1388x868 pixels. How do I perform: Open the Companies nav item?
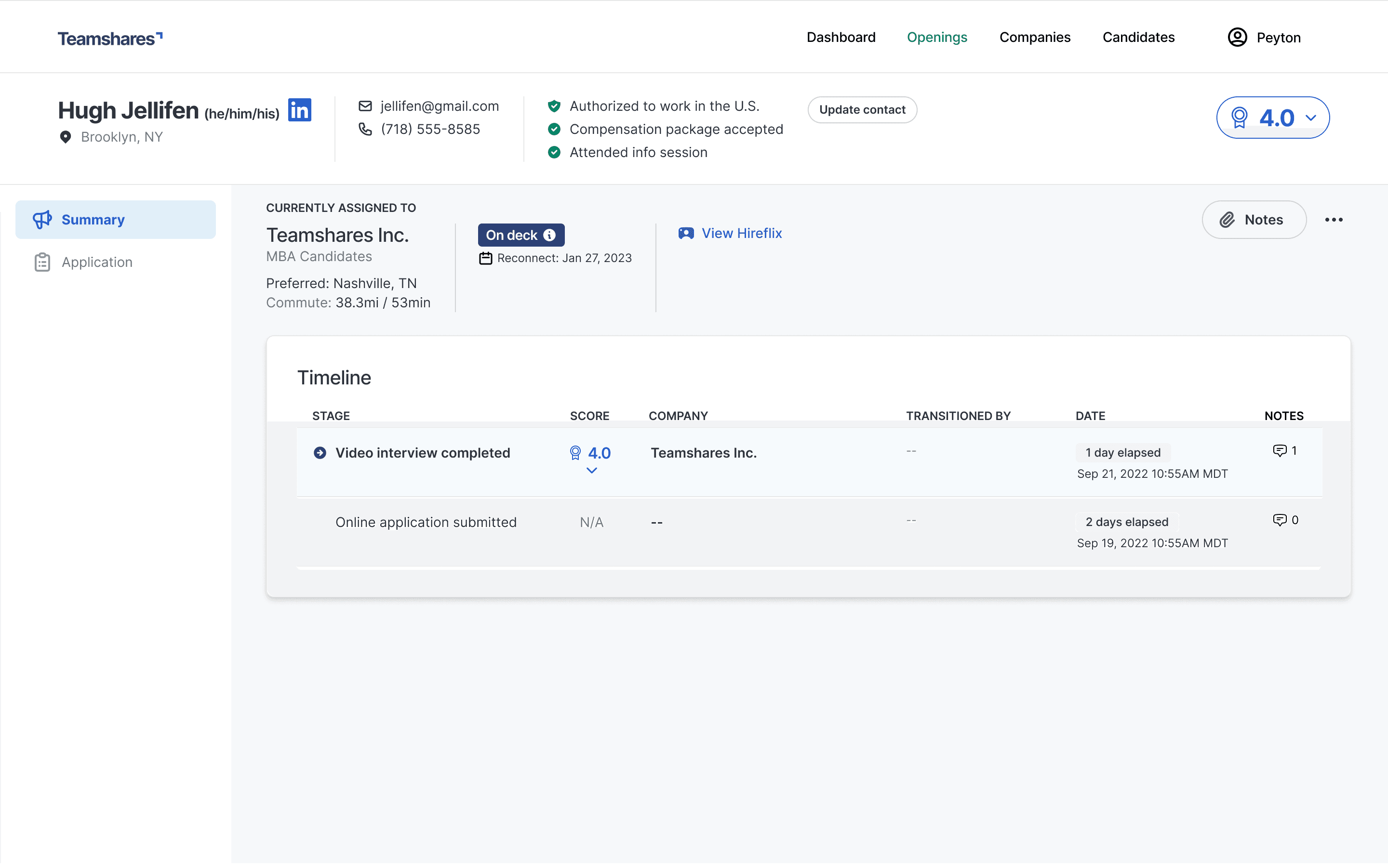coord(1035,37)
